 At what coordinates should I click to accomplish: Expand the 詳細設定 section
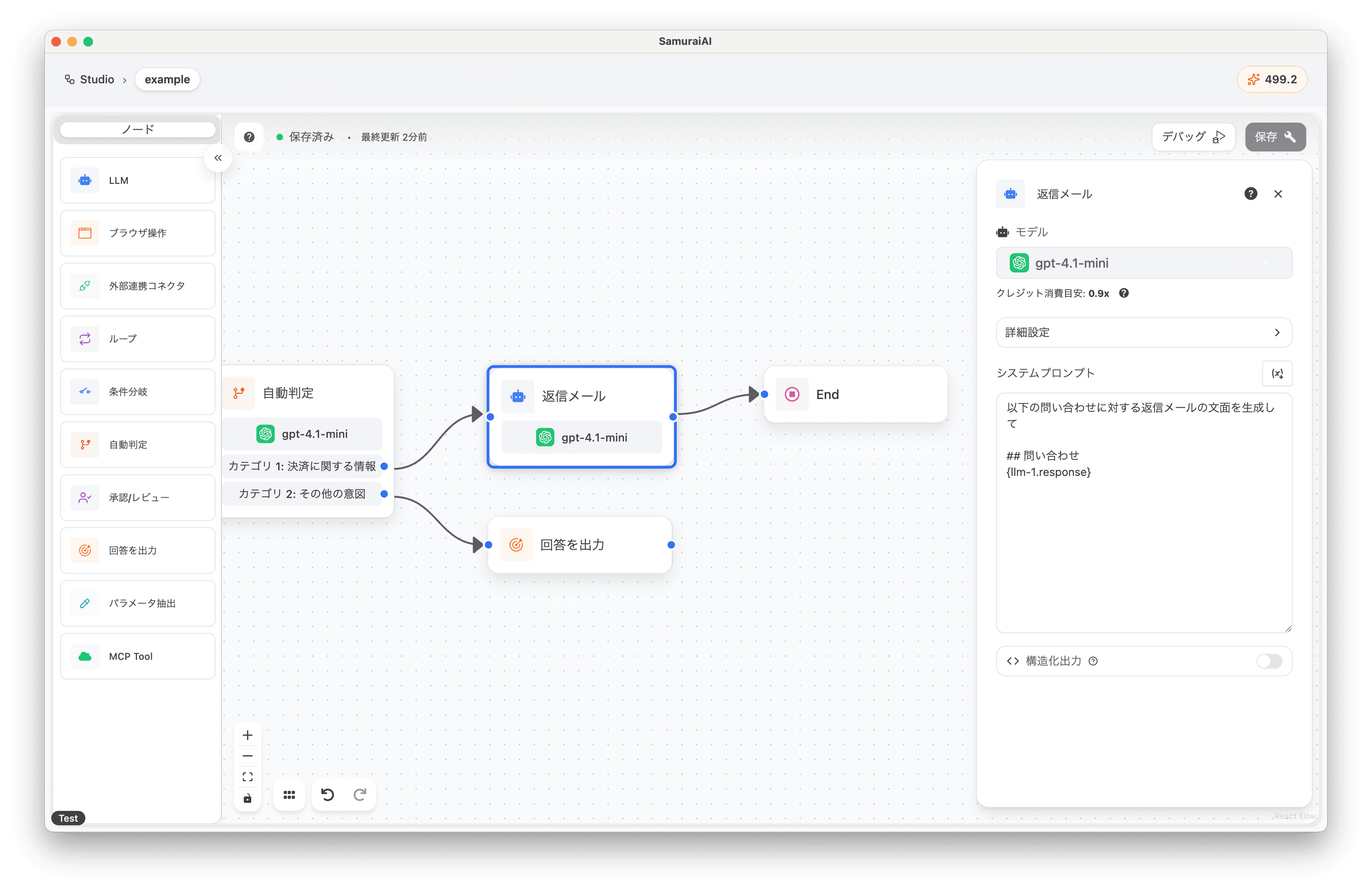click(1143, 333)
